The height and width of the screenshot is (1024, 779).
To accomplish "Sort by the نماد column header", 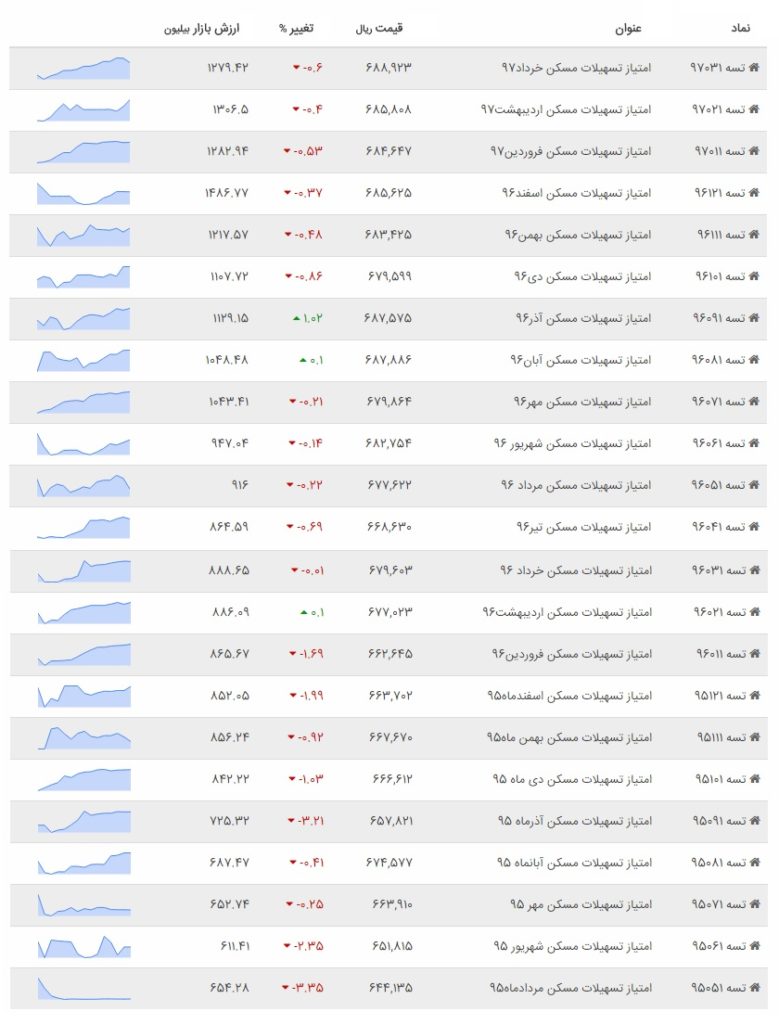I will tap(740, 28).
